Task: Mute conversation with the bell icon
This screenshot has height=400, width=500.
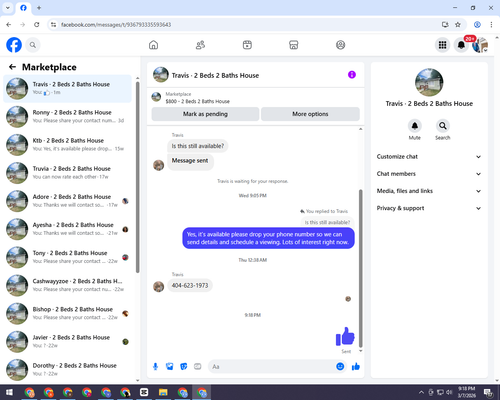Action: pos(415,126)
